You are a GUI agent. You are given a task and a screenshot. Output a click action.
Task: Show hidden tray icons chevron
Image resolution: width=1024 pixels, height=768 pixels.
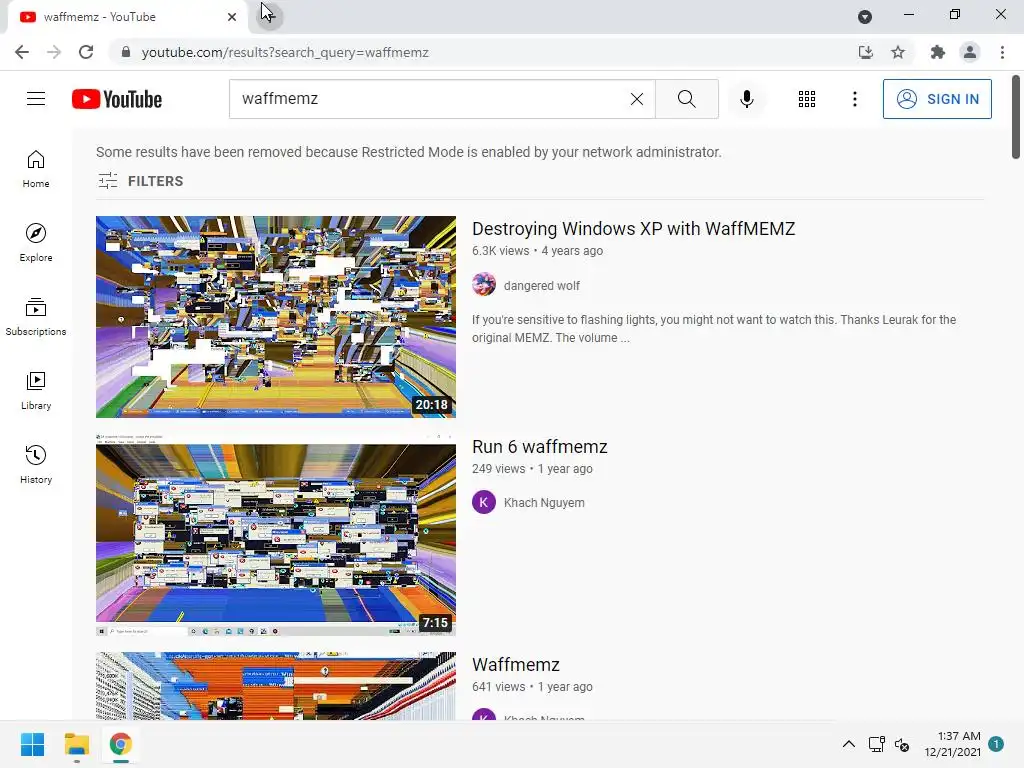[848, 744]
